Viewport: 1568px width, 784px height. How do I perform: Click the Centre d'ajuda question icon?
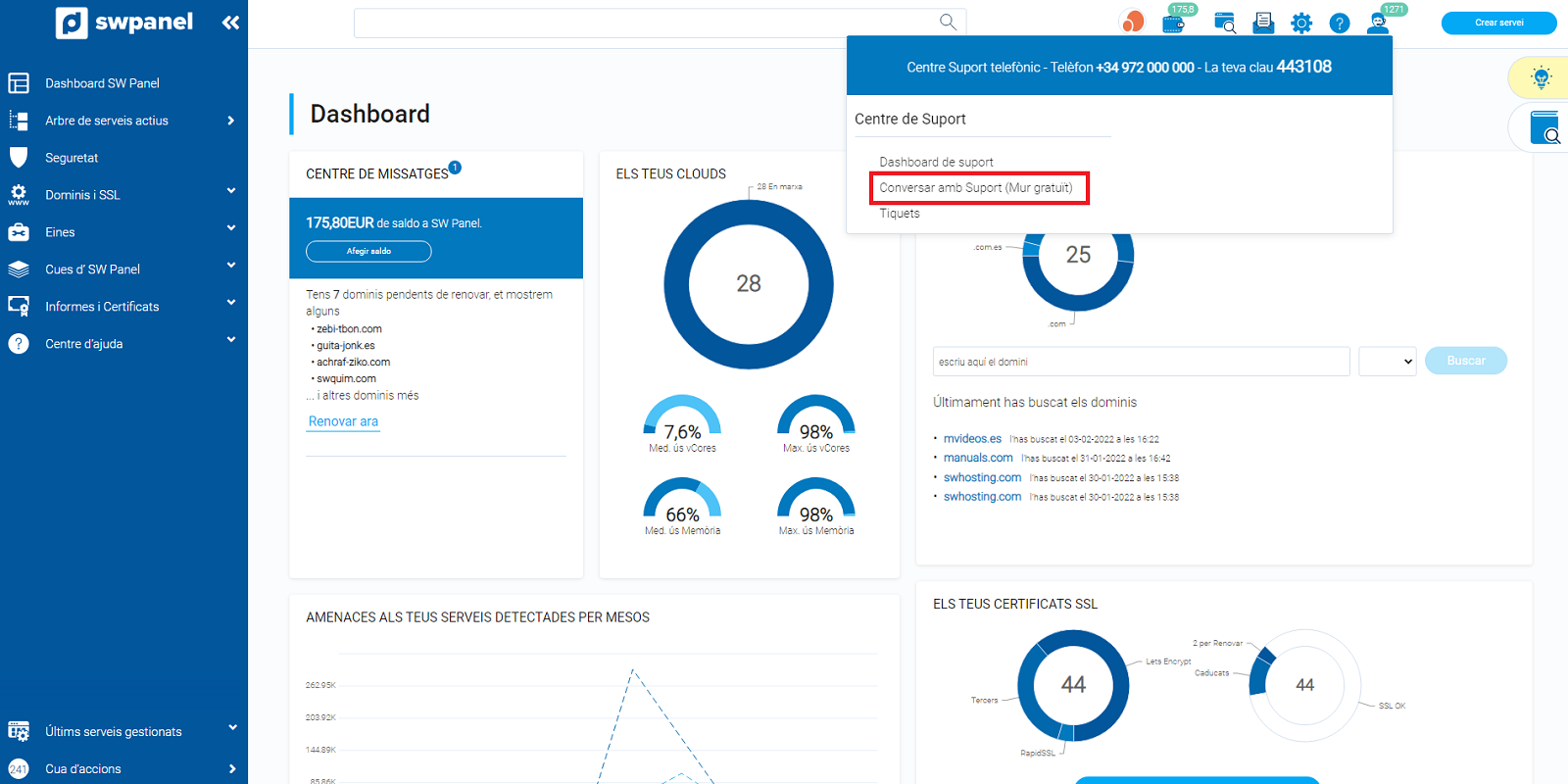(19, 344)
